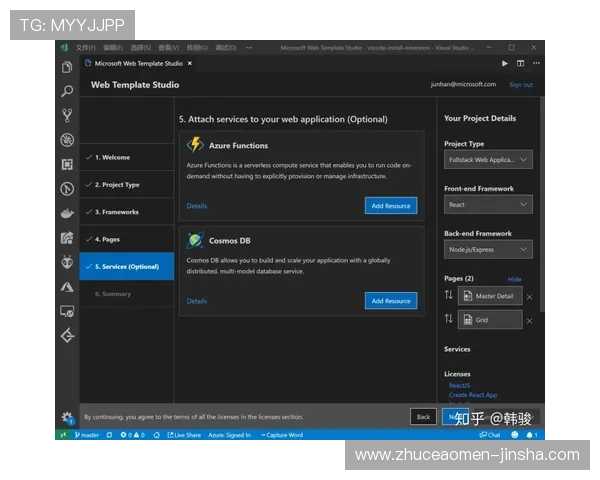Open Details link for Cosmos DB

tap(197, 301)
